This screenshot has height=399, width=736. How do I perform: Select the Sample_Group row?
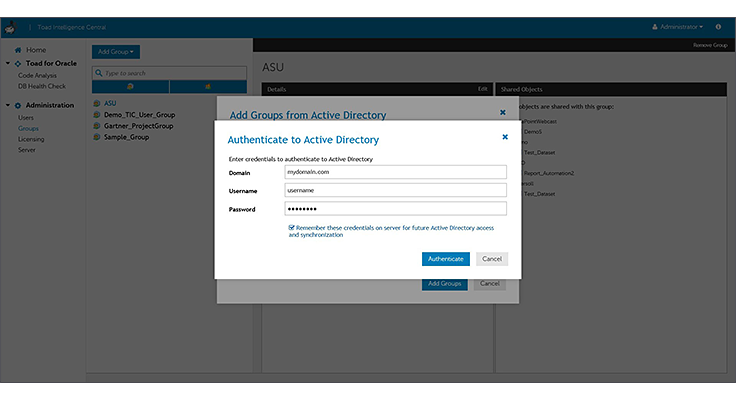127,137
